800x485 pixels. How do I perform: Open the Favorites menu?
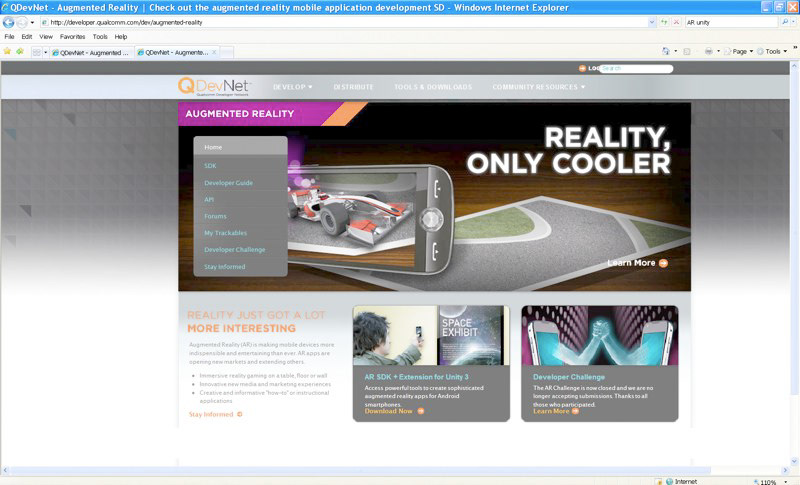[x=72, y=37]
